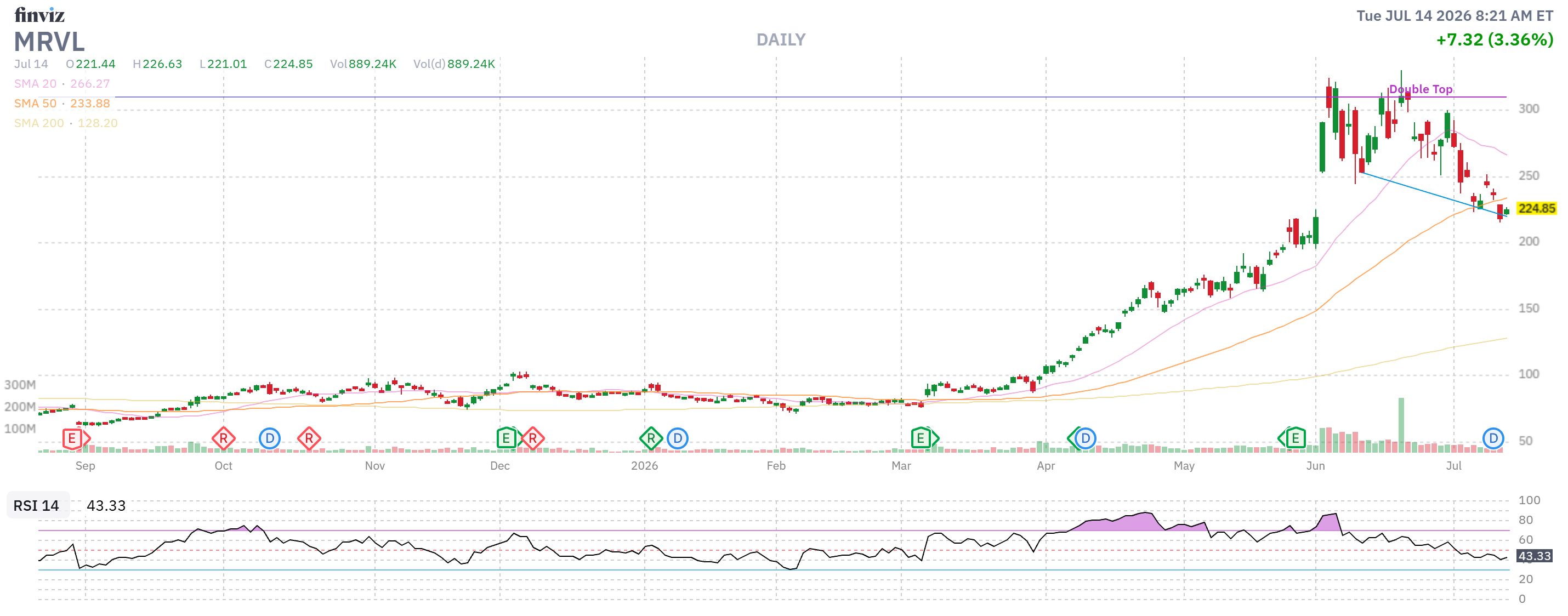1568x616 pixels.
Task: Click the finviz logo
Action: coord(39,14)
